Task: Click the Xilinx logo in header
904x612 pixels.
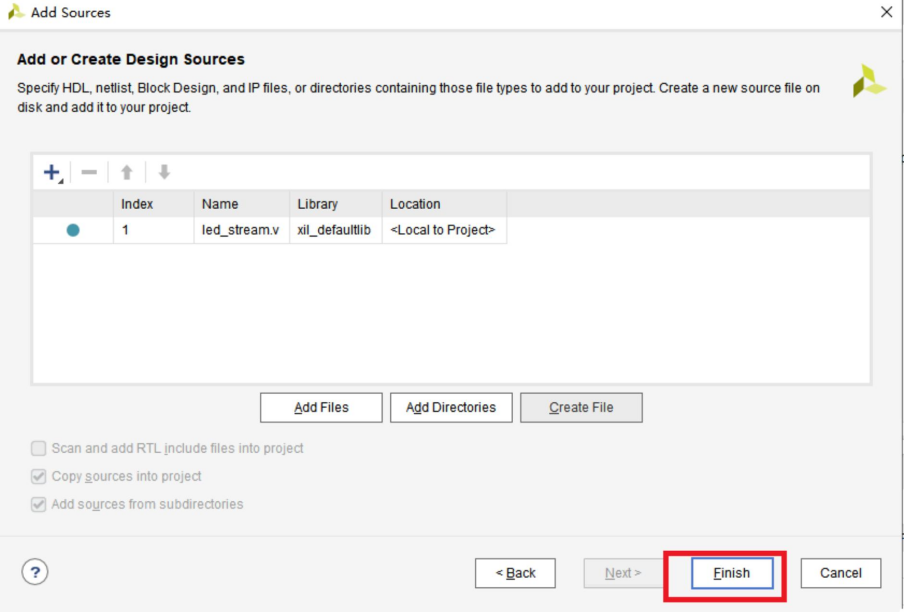Action: 867,82
